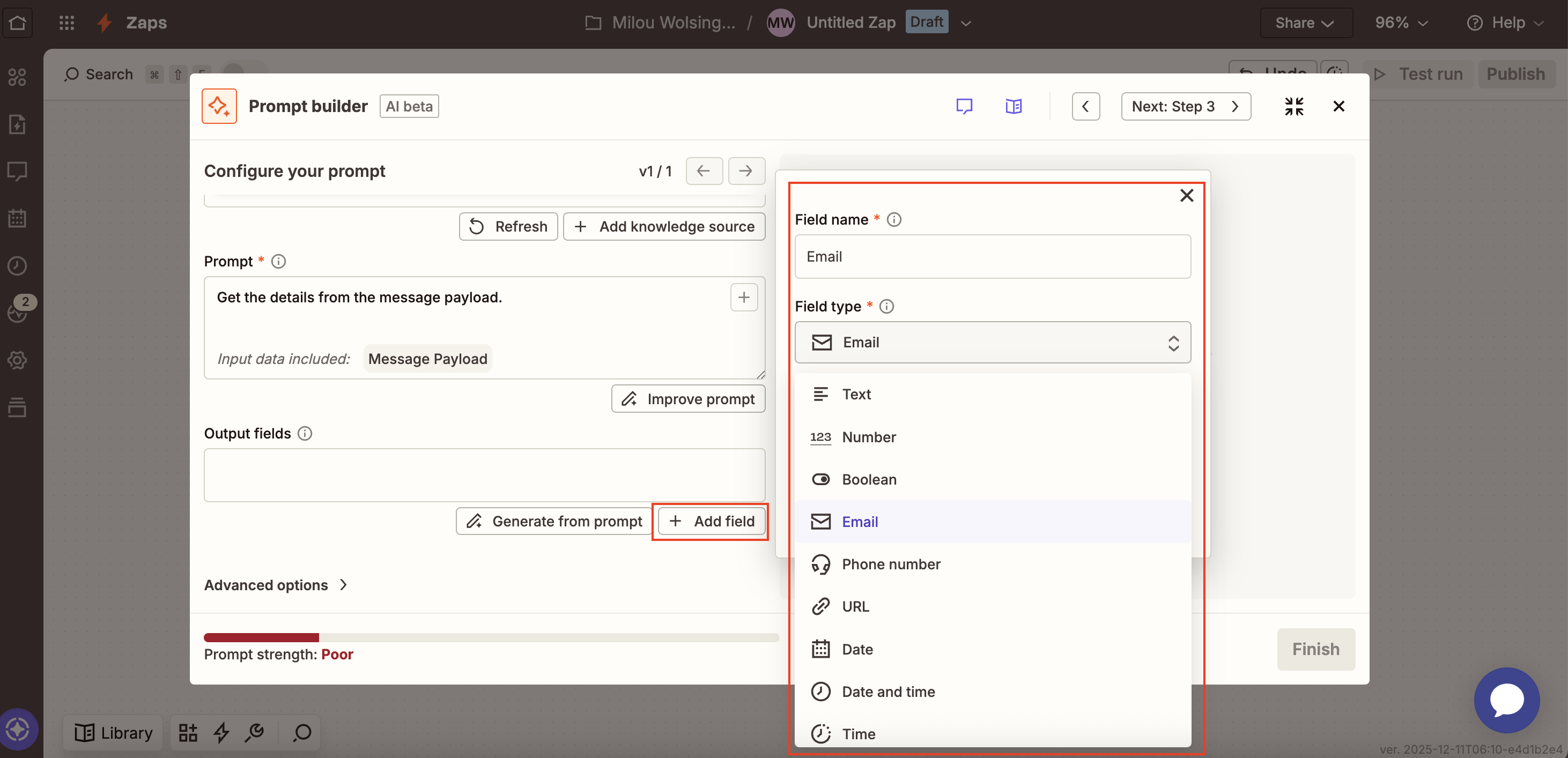The image size is (1568, 758).
Task: Collapse the Prompt builder dialog window
Action: (x=1294, y=106)
